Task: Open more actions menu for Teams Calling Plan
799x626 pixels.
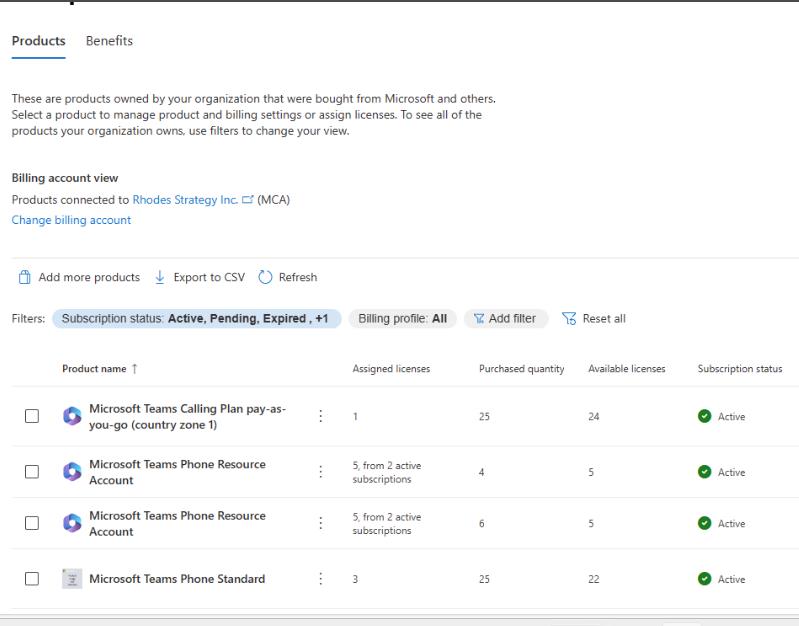Action: point(321,416)
